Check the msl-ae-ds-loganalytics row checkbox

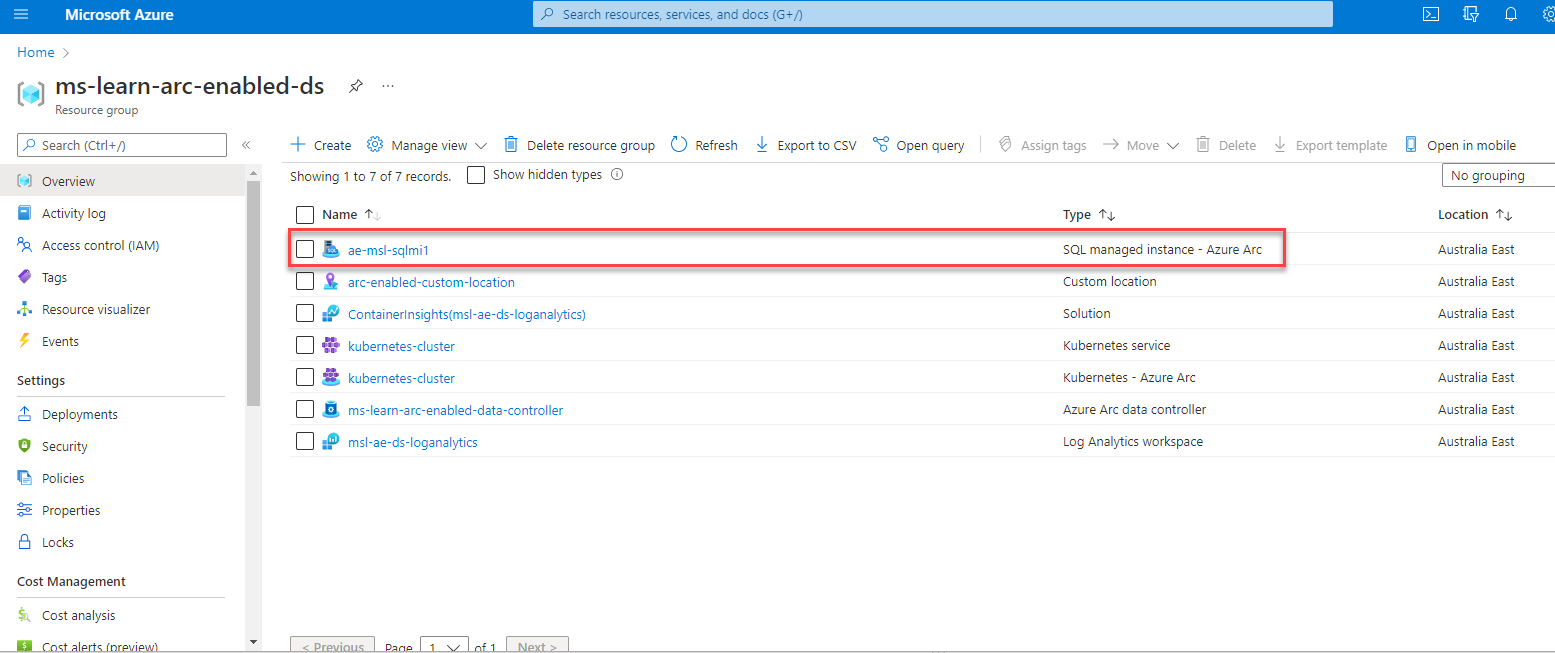tap(305, 441)
